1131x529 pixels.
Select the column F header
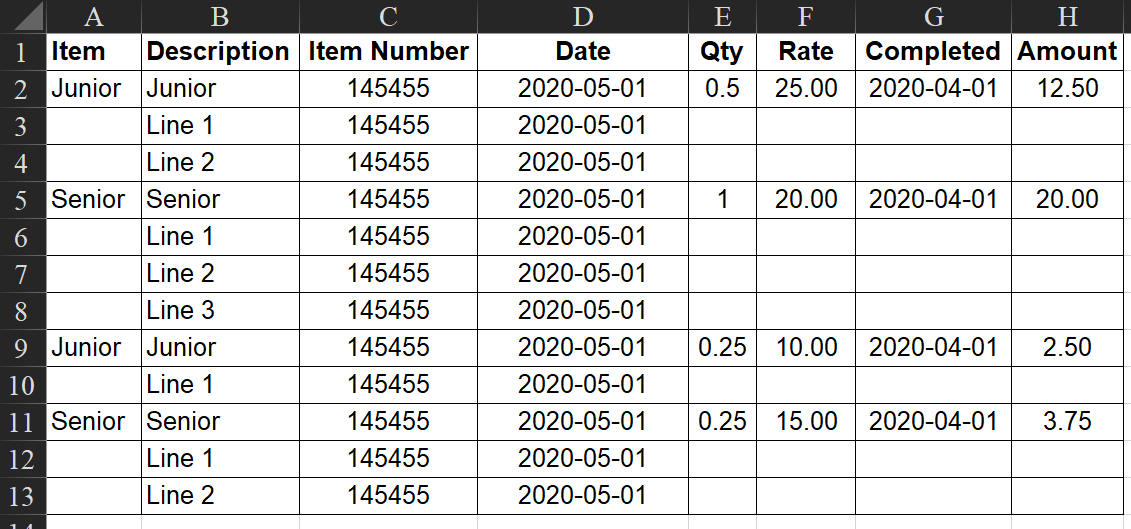806,16
